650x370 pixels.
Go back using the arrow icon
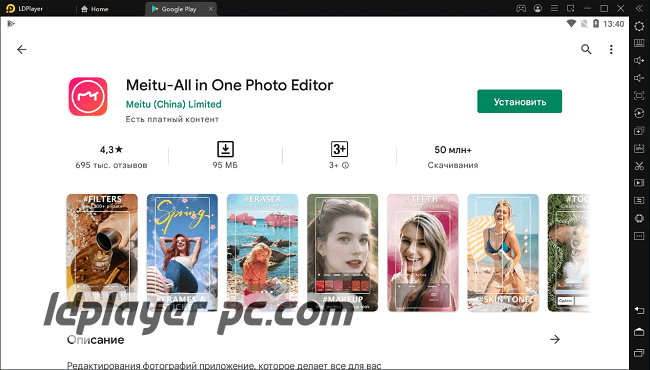pyautogui.click(x=22, y=50)
